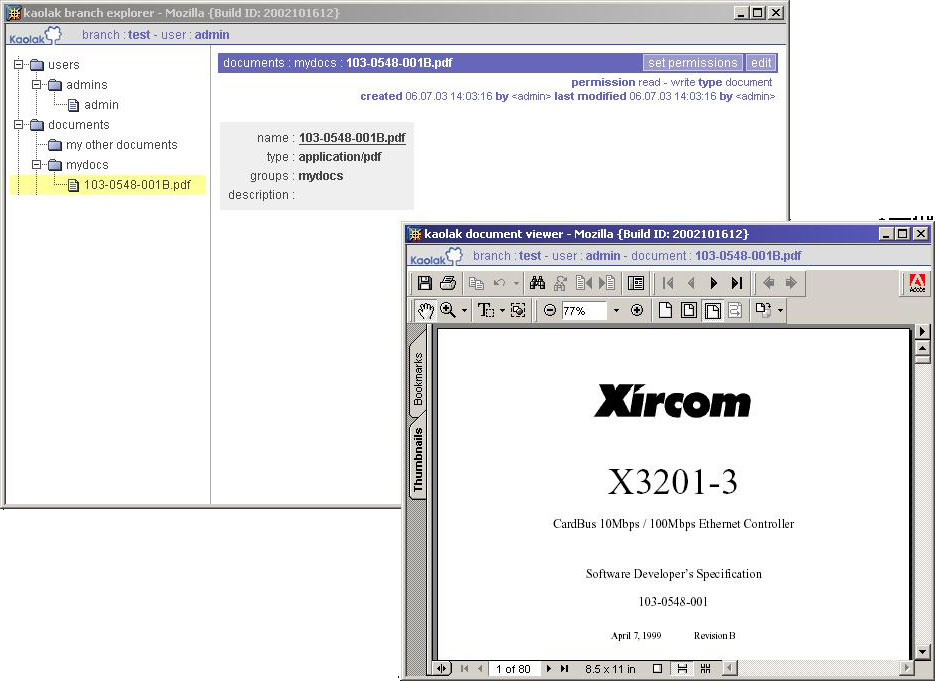Open Find with the binoculars icon
Image resolution: width=935 pixels, height=681 pixels.
(x=537, y=283)
